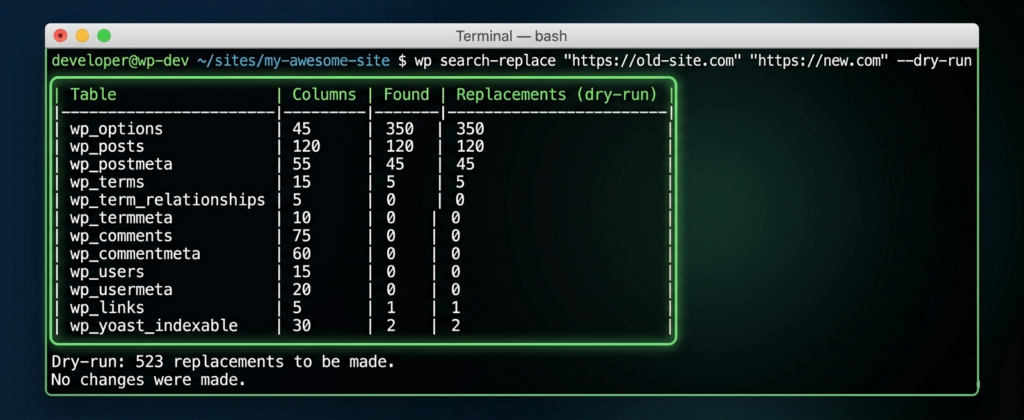Screen dimensions: 1024x420
Task: Click the yellow minimize window button
Action: pos(82,36)
